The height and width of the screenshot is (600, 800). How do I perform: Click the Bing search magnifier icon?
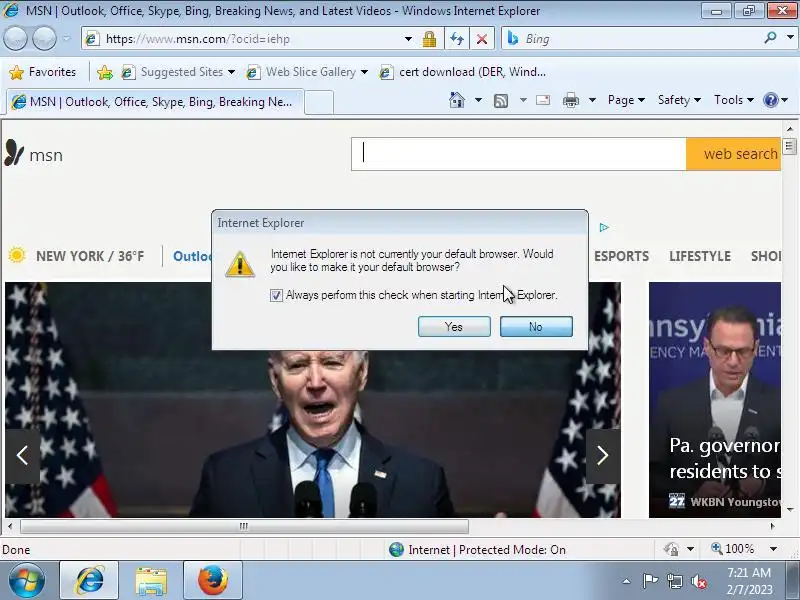770,38
